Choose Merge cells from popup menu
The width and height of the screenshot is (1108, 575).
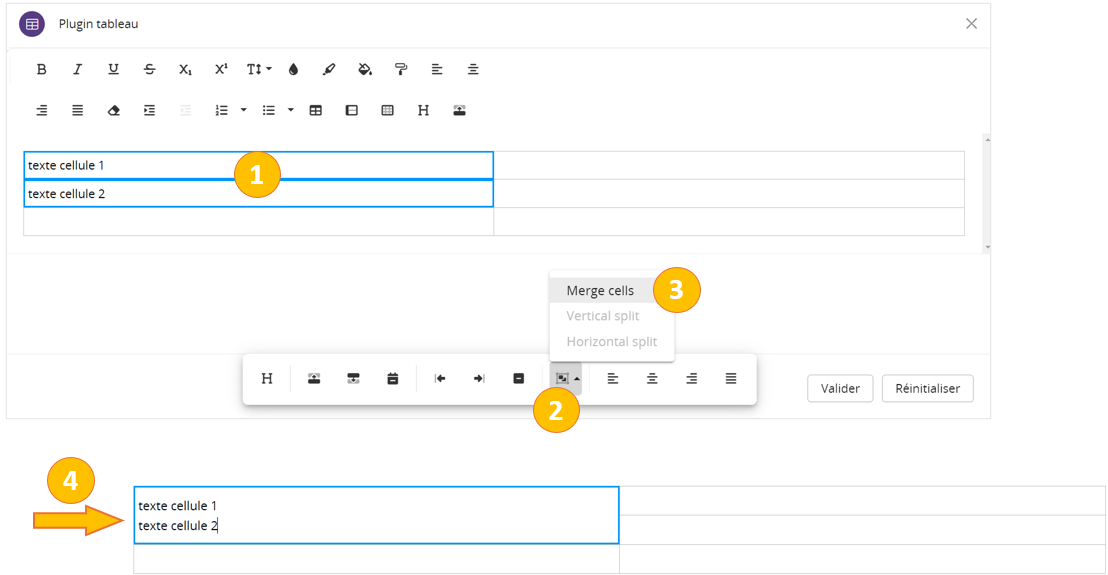[600, 290]
